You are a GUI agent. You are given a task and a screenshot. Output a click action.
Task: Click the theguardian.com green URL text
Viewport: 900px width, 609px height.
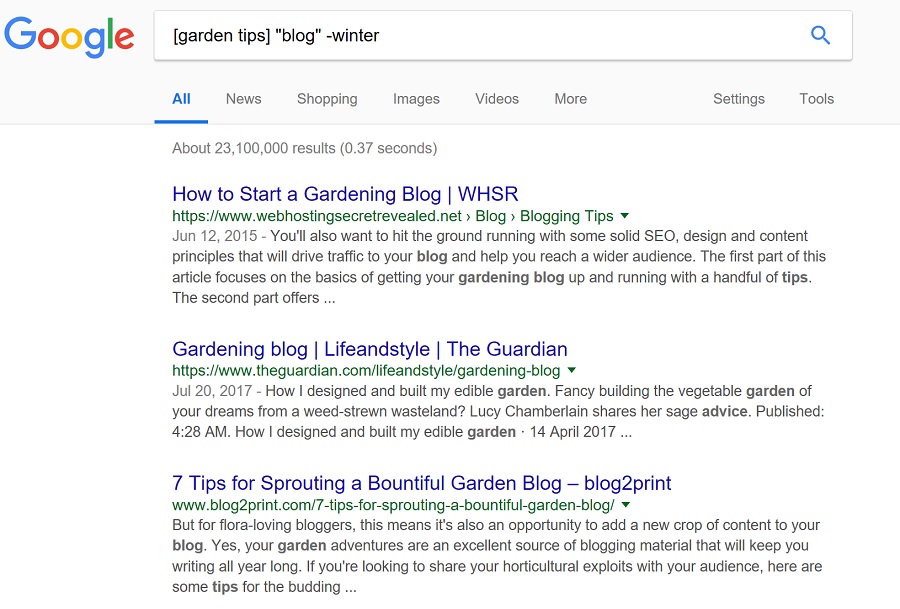coord(366,370)
